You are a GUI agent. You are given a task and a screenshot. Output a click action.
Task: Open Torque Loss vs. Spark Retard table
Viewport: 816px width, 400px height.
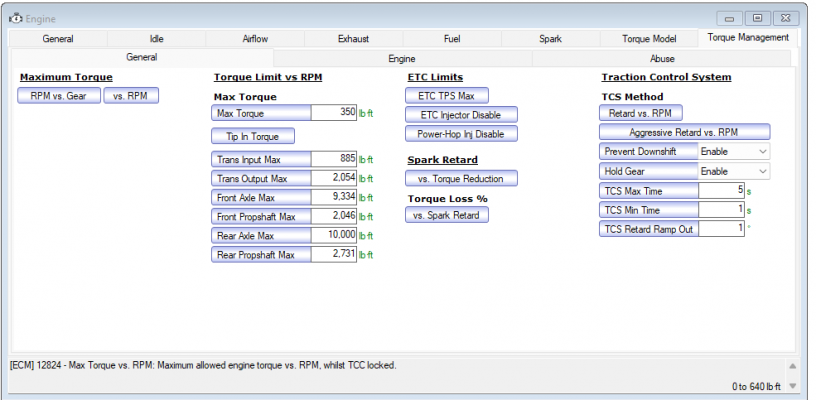pyautogui.click(x=447, y=215)
